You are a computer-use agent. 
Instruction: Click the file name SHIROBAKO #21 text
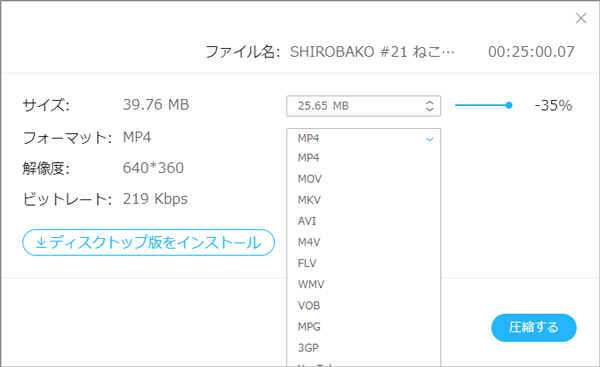tap(372, 52)
